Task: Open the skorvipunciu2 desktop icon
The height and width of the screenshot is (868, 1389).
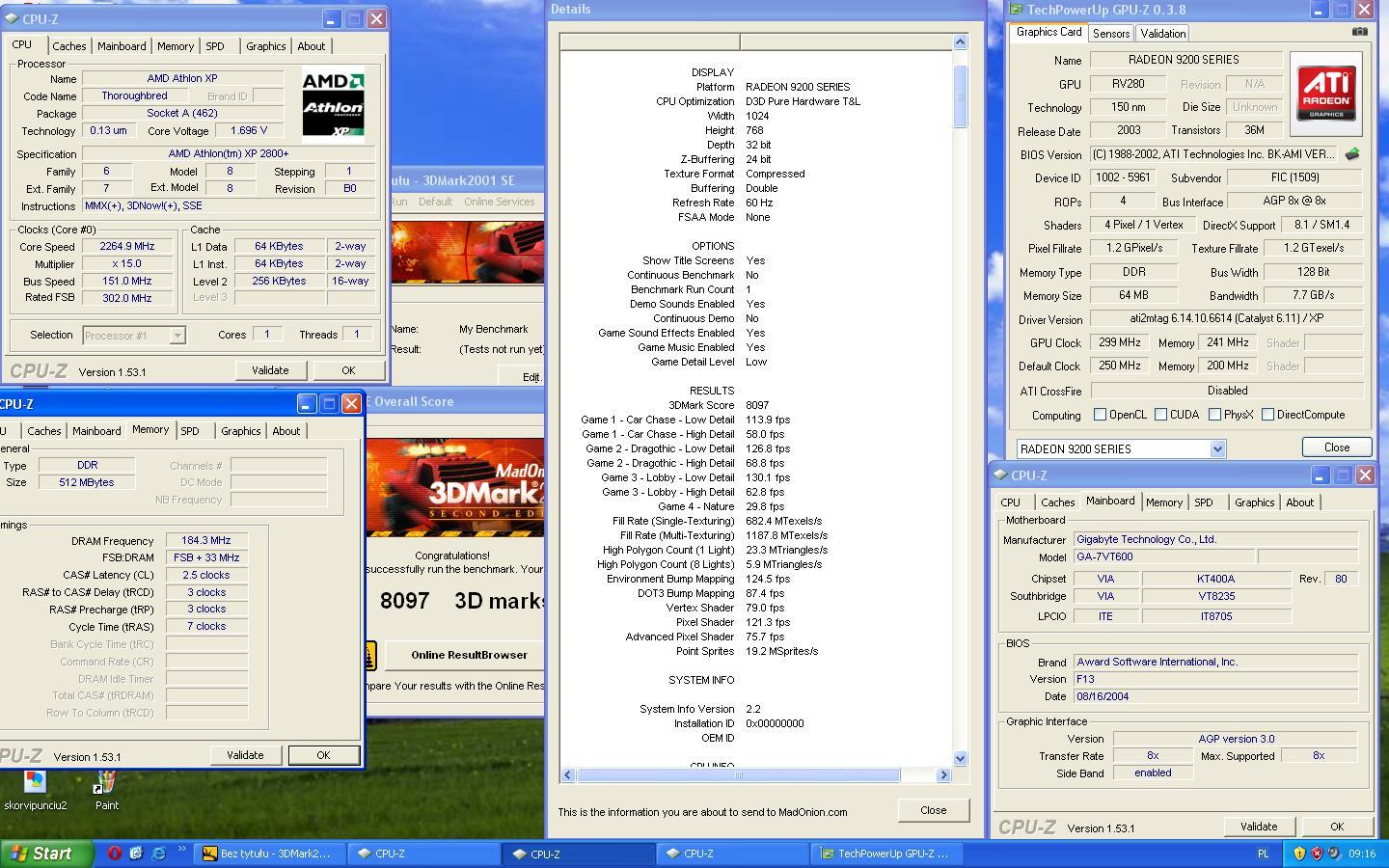Action: [35, 789]
